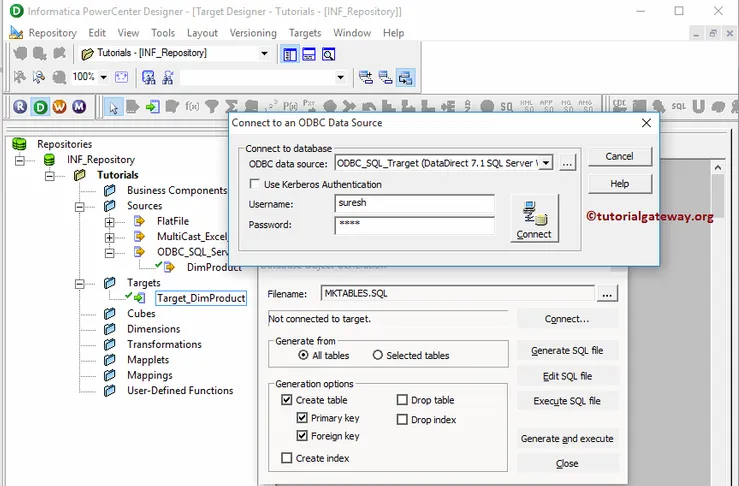
Task: Click the SQL transformation toolbar icon
Action: pyautogui.click(x=679, y=107)
